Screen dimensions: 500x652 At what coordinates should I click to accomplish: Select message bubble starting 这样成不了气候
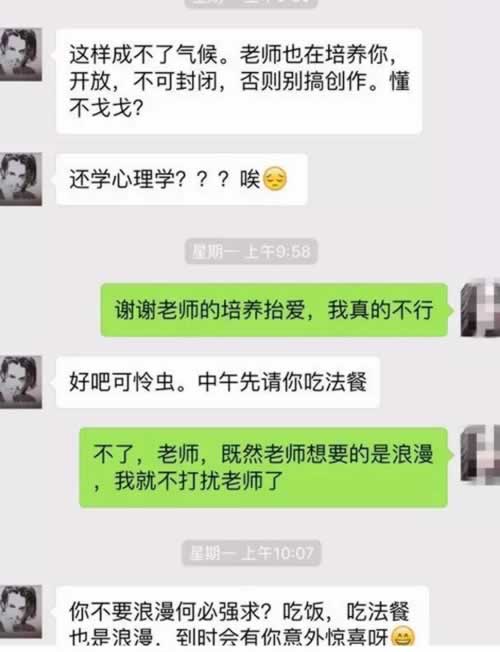tap(239, 81)
